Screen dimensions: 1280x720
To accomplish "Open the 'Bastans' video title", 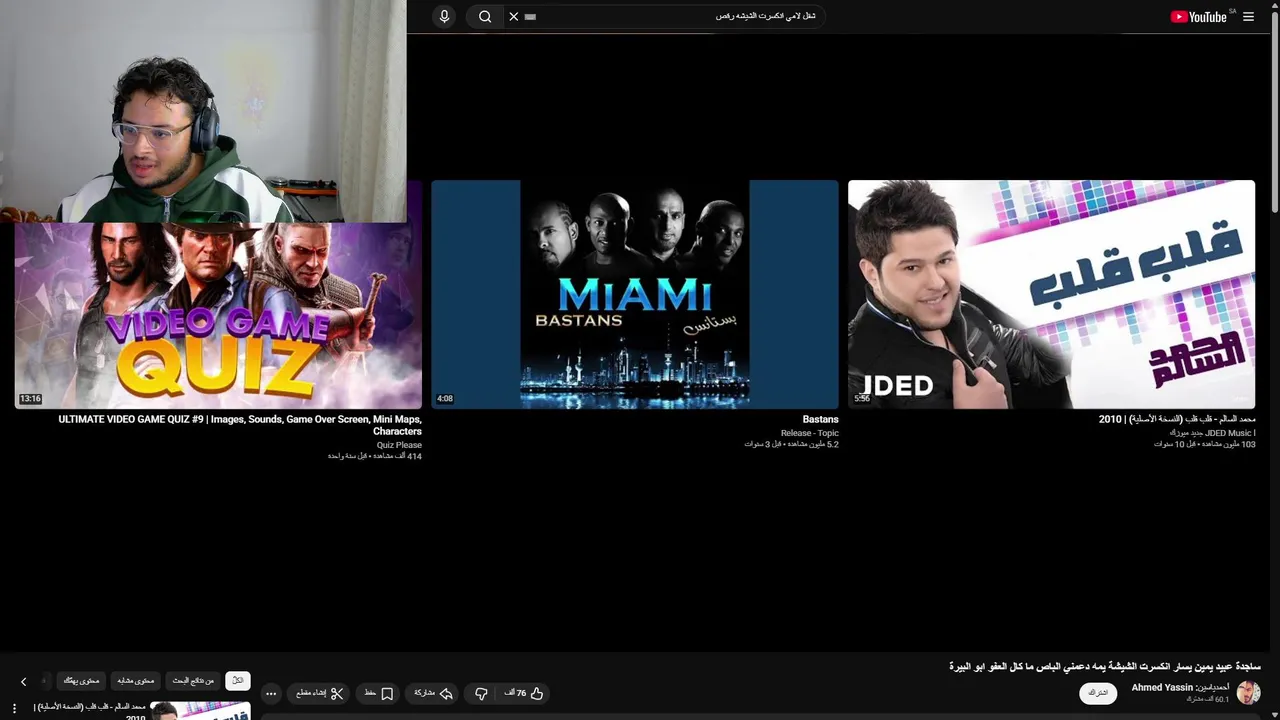I will (x=820, y=419).
